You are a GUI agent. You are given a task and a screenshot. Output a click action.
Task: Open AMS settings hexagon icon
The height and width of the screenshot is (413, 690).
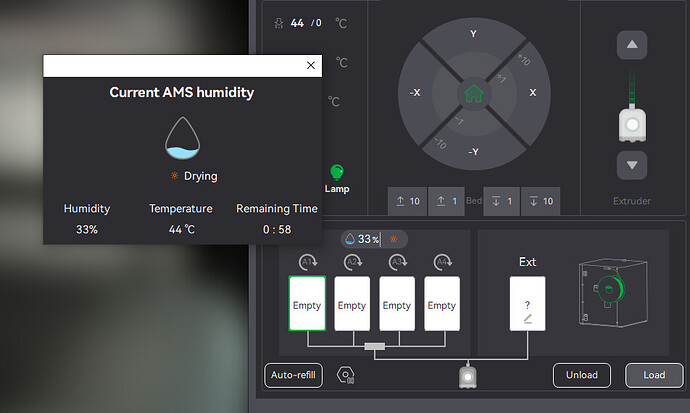345,375
